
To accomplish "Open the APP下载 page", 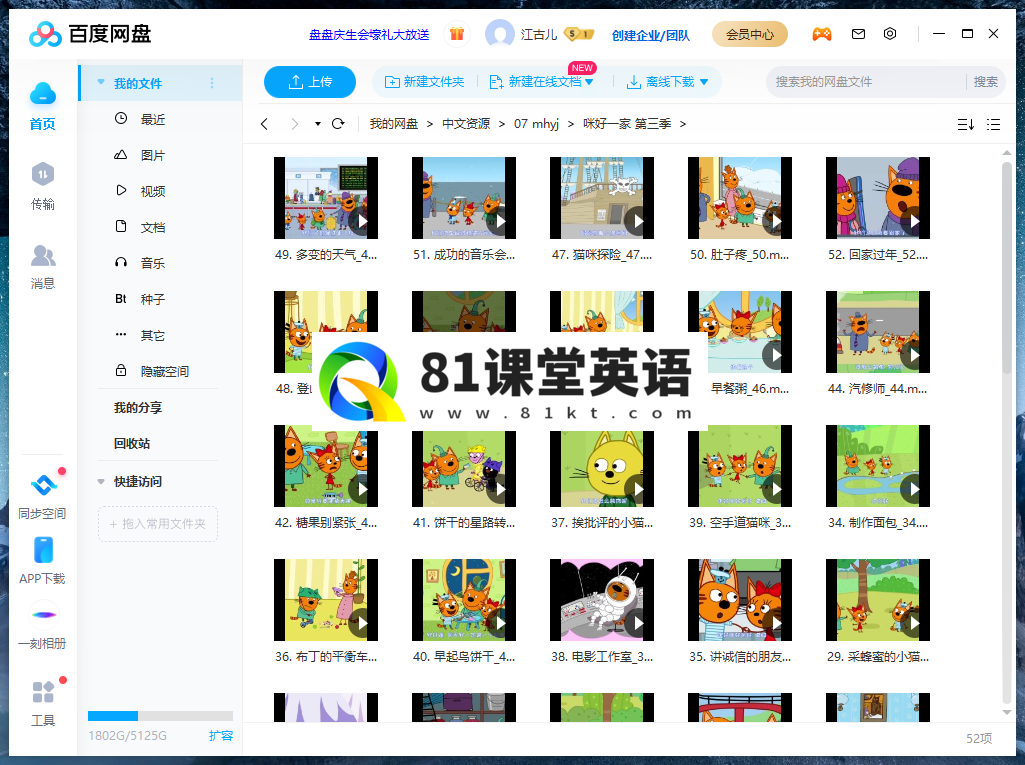I will [x=42, y=561].
